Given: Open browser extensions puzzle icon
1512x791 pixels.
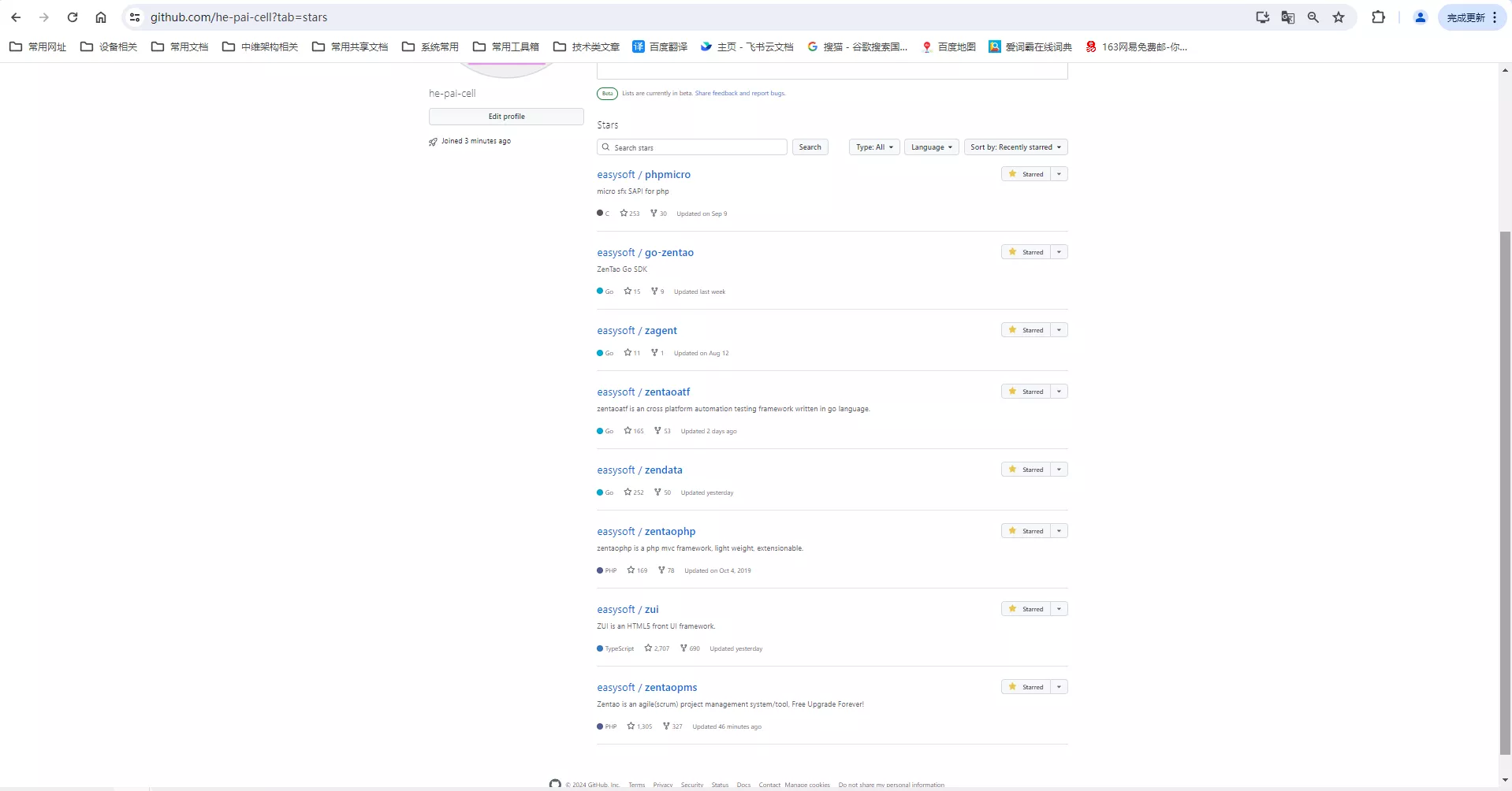Looking at the screenshot, I should pos(1379,17).
